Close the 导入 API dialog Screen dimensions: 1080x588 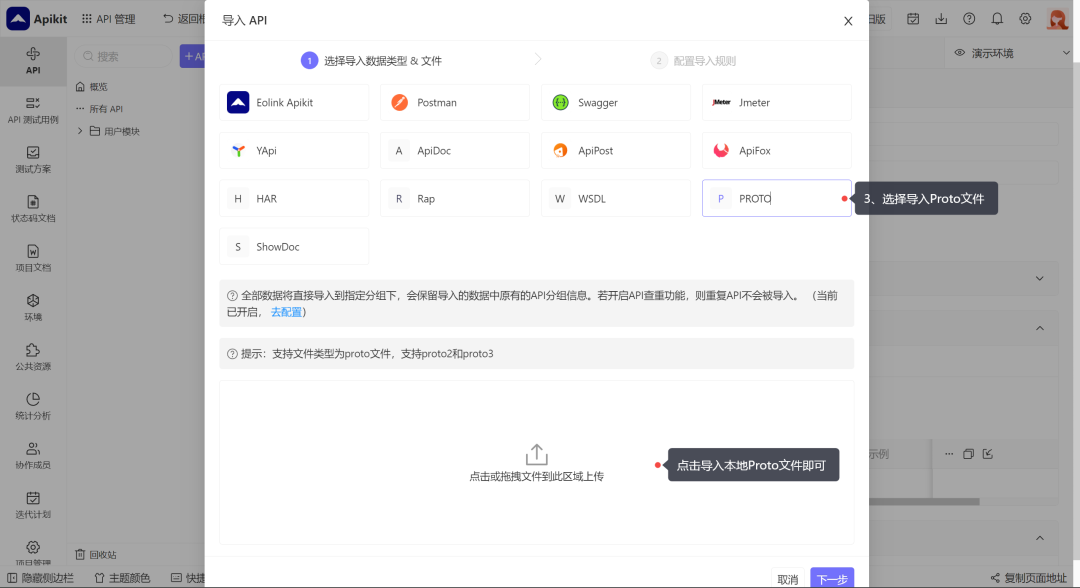848,21
